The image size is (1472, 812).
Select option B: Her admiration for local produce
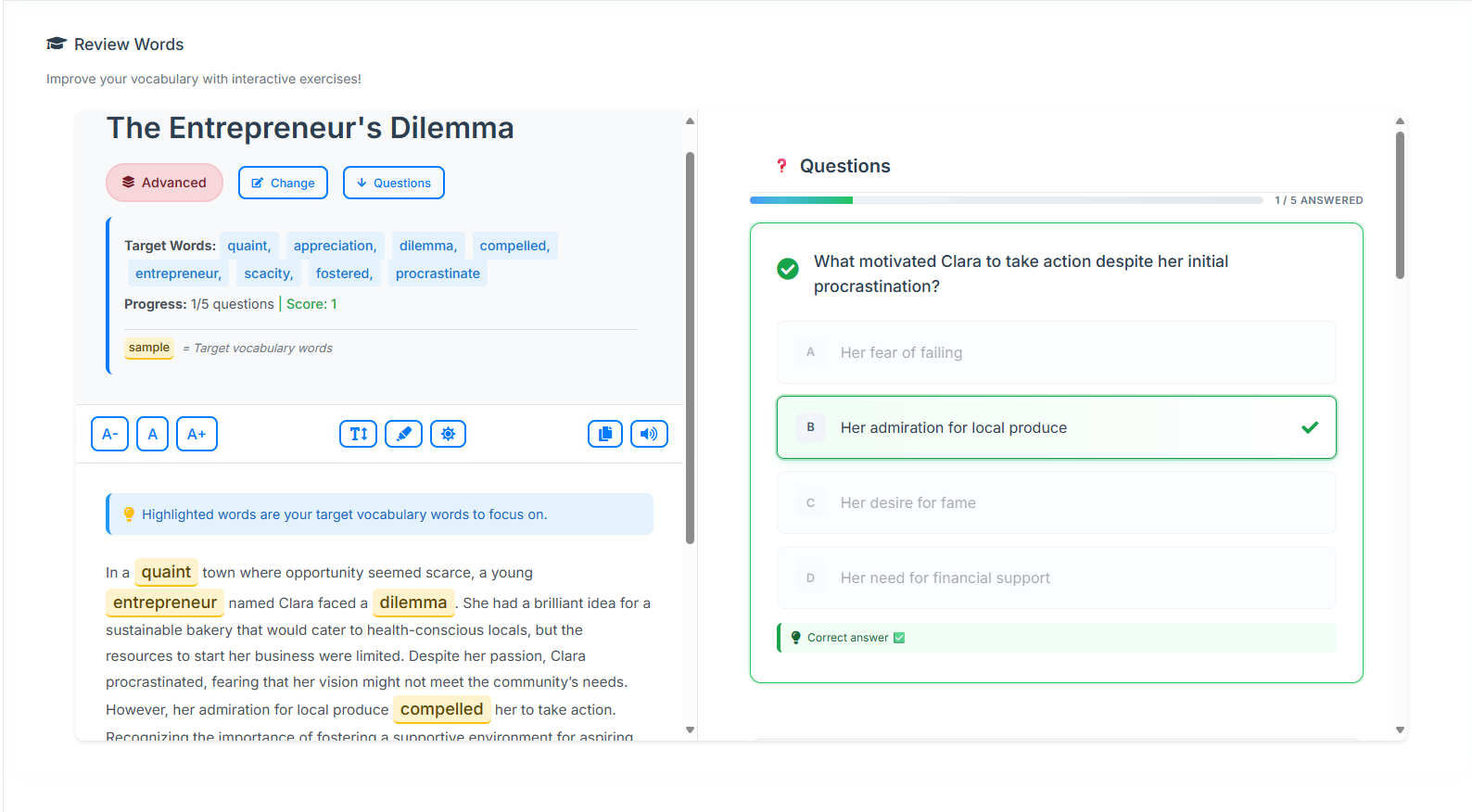tap(1056, 427)
